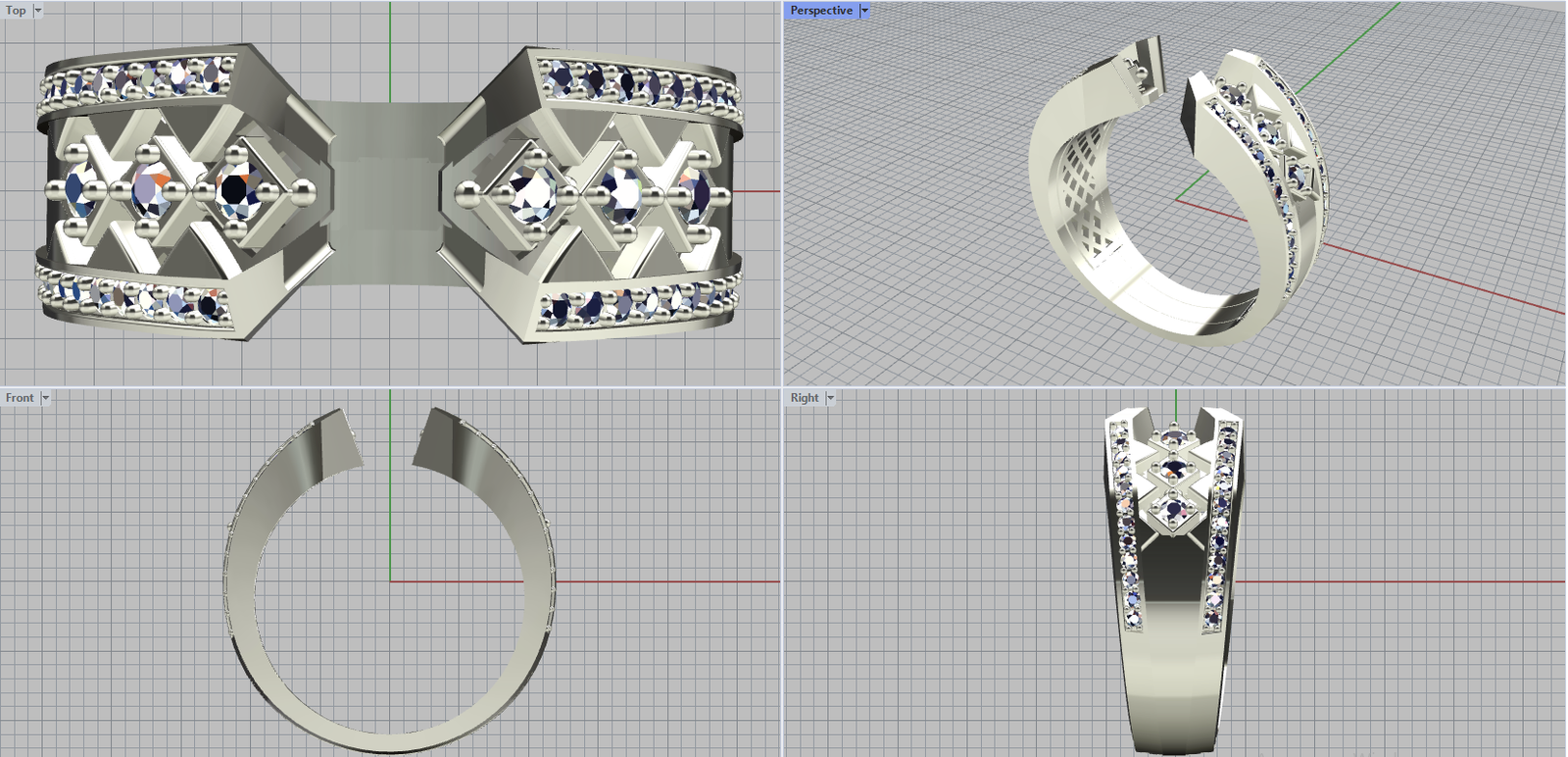Expand the Perspective viewport menu arrow
Viewport: 1568px width, 757px height.
coord(864,11)
